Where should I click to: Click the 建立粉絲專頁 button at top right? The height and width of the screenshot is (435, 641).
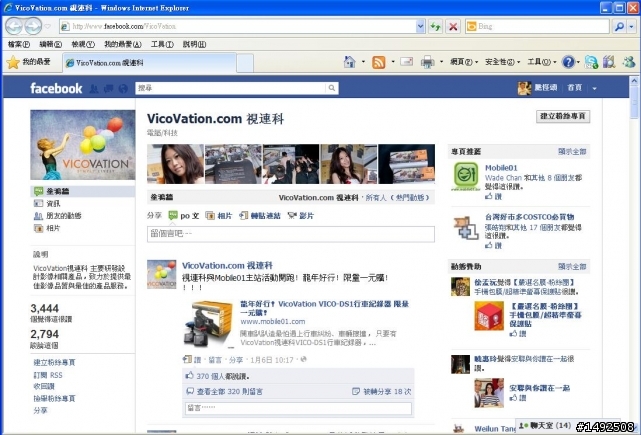(563, 117)
